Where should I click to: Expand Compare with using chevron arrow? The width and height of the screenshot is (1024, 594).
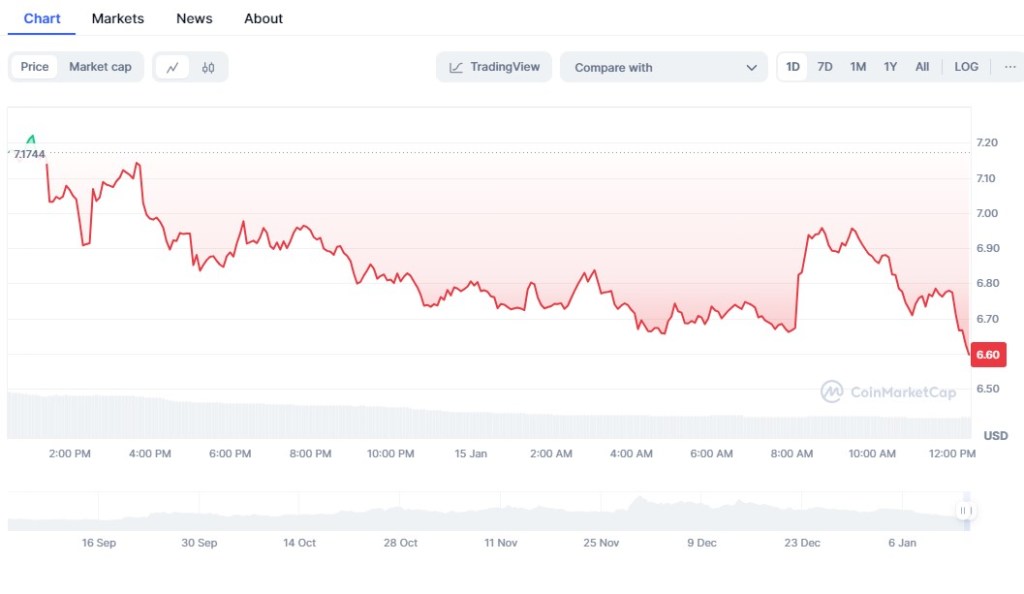click(x=751, y=67)
